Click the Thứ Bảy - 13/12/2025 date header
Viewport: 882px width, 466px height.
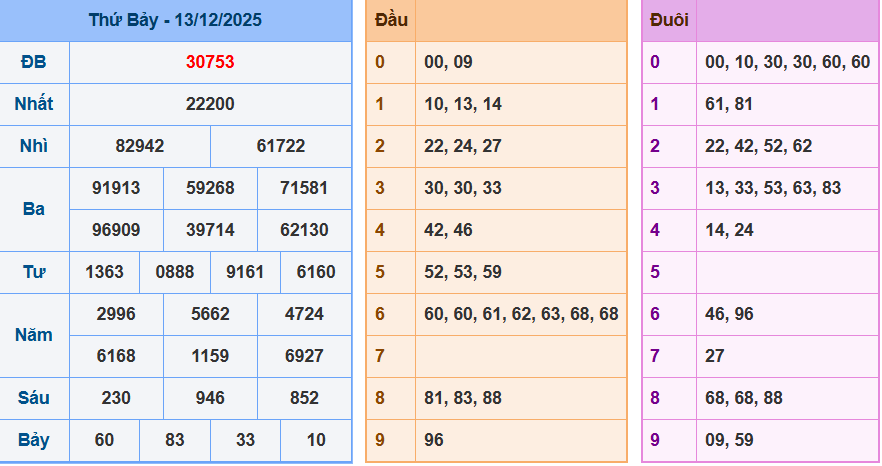[175, 20]
